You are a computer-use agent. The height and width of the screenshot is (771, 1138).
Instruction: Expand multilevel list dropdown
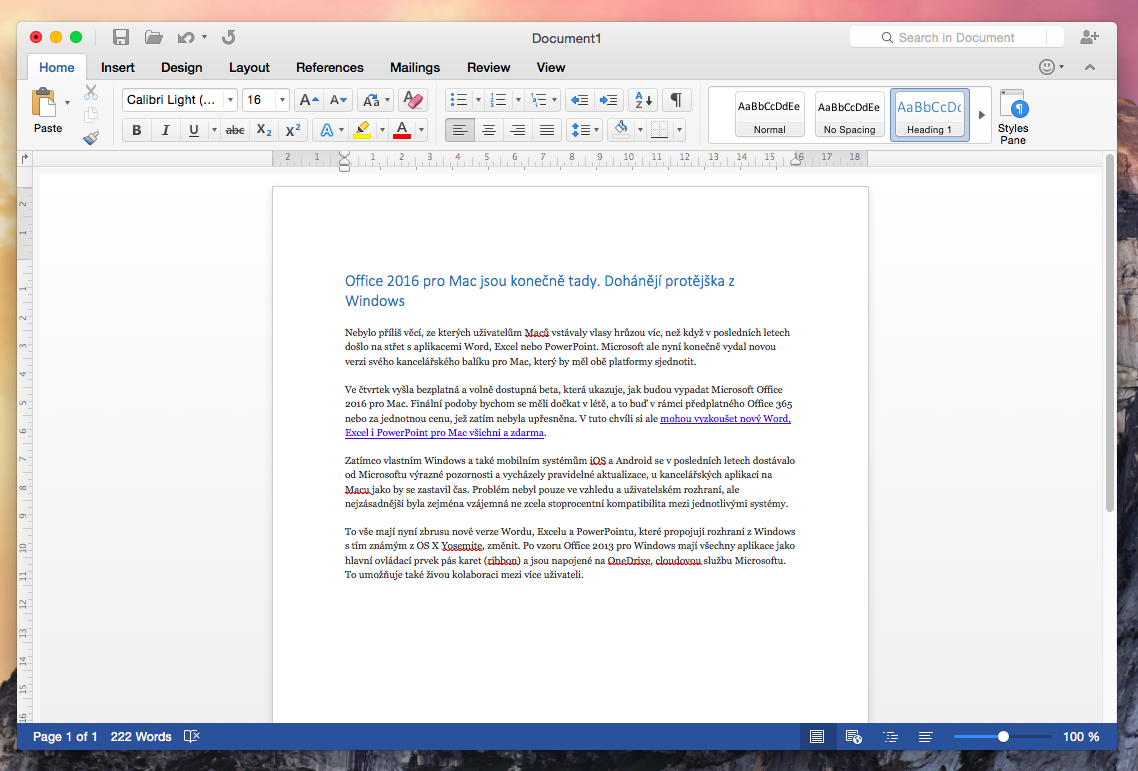pos(555,99)
